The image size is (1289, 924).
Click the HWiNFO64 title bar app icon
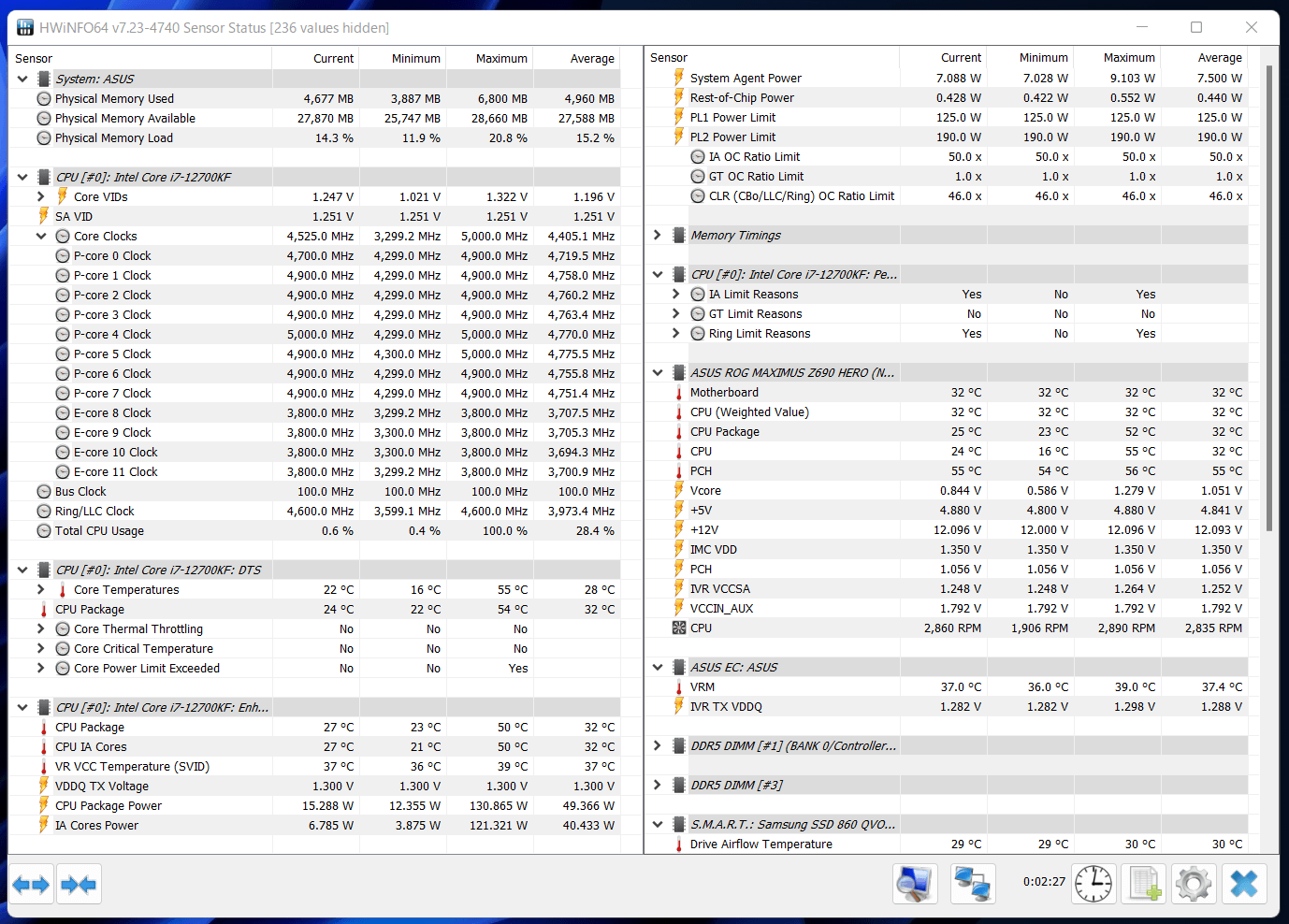(x=25, y=28)
